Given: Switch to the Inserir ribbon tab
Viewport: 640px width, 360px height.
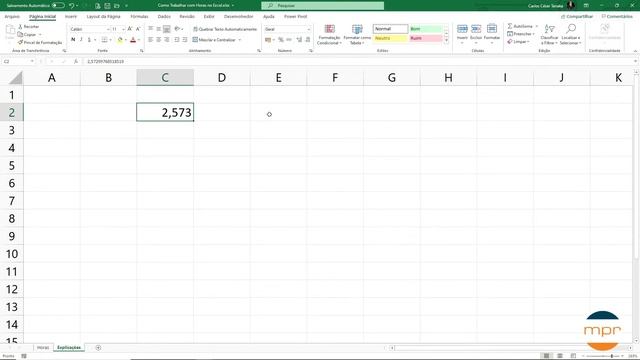Looking at the screenshot, I should pyautogui.click(x=71, y=16).
